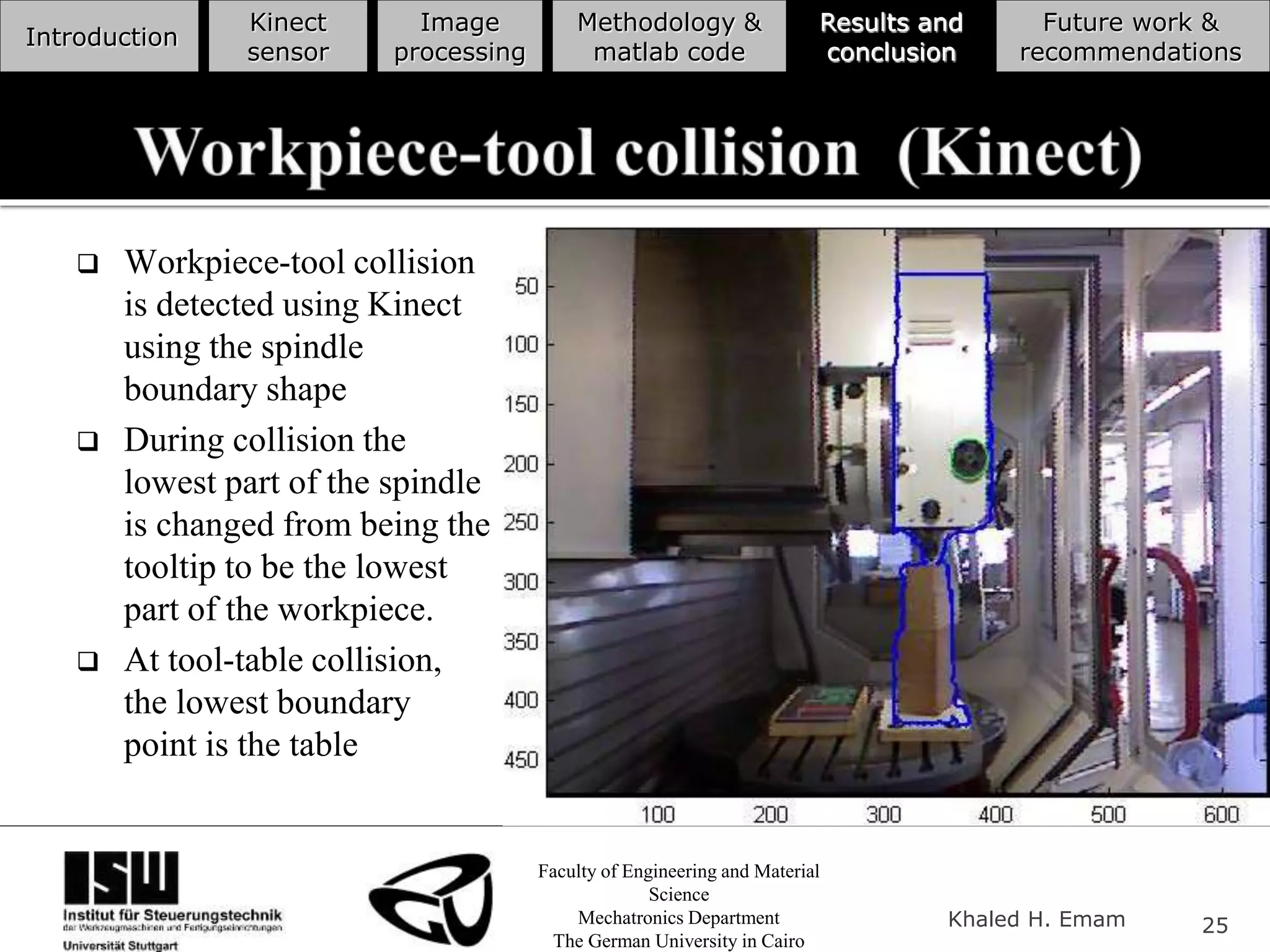Click the y-axis label 450
The width and height of the screenshot is (1270, 952).
tap(521, 759)
